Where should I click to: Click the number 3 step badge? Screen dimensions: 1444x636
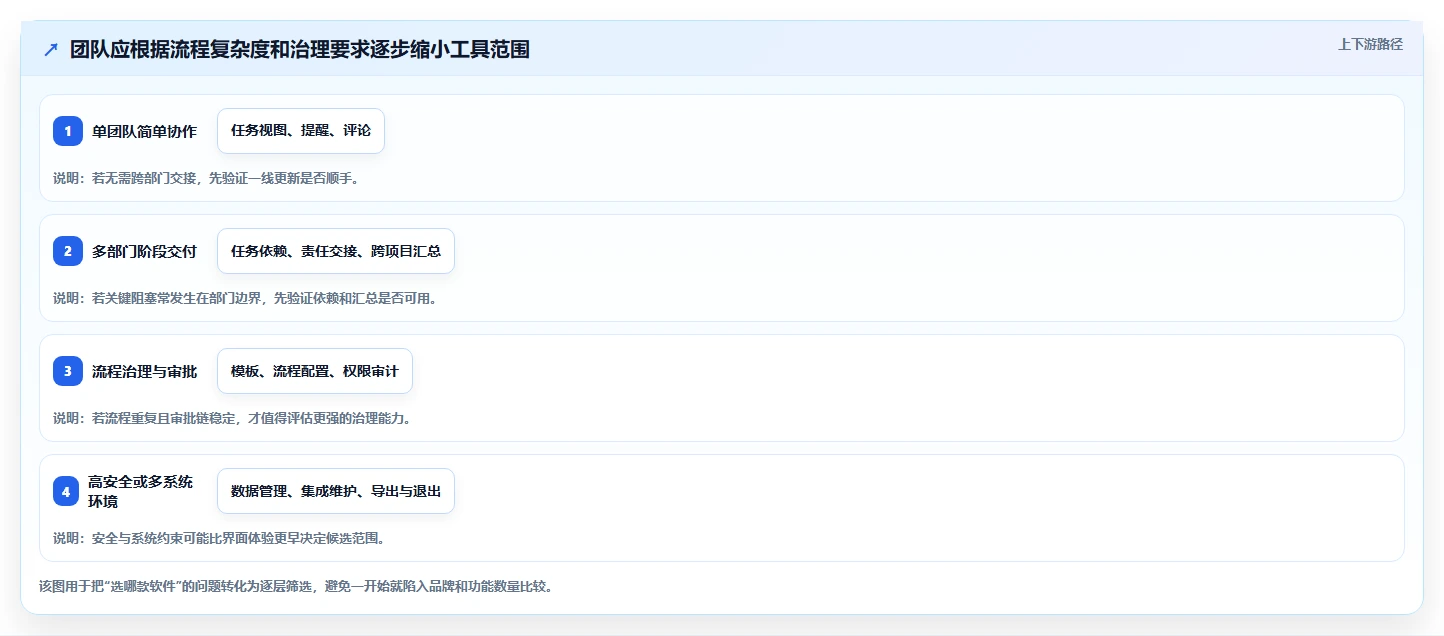[x=68, y=371]
